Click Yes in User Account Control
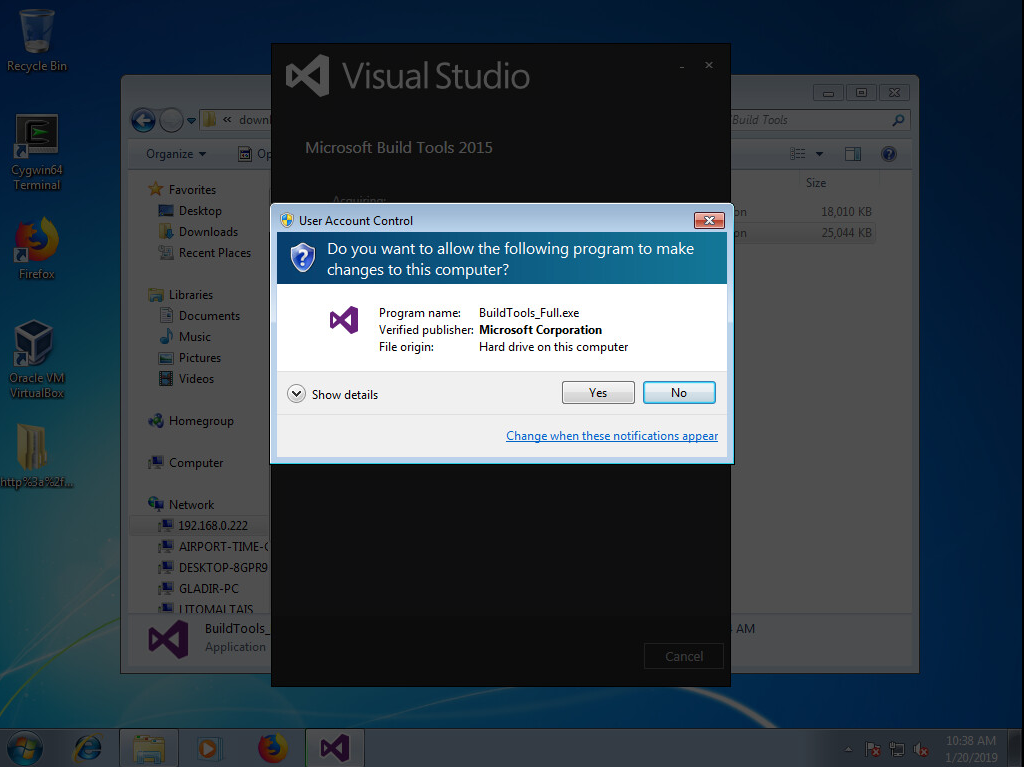Image resolution: width=1024 pixels, height=767 pixels. [598, 393]
